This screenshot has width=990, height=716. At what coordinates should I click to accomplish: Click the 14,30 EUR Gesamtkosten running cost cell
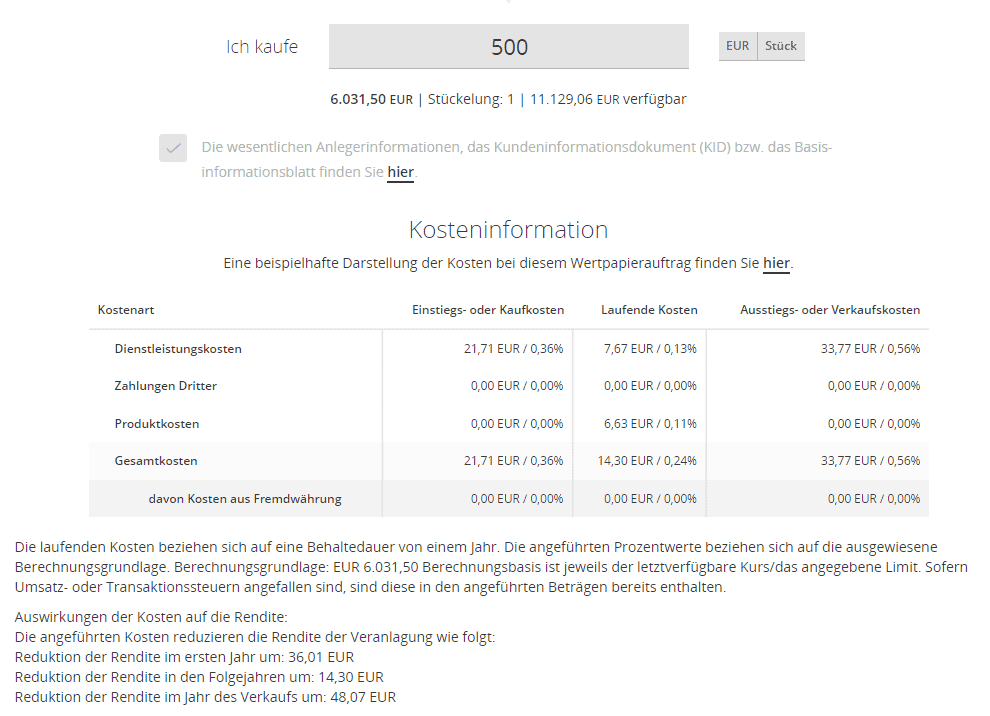(x=650, y=461)
